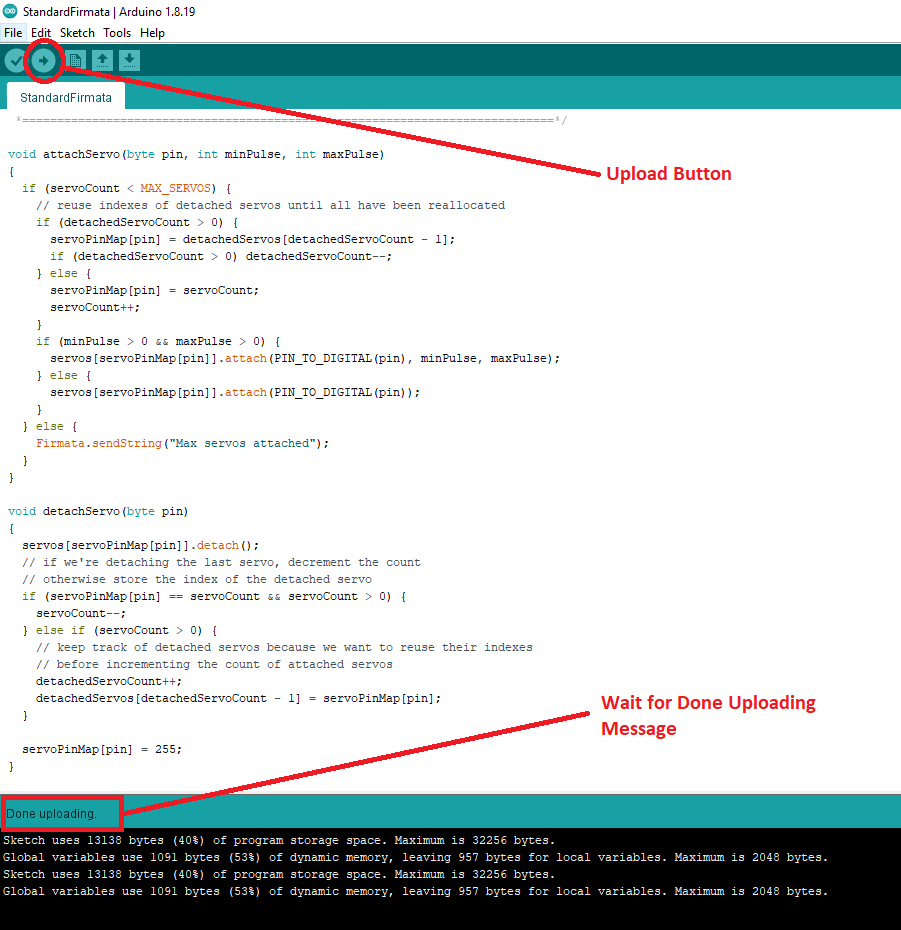Open the Tools menu

click(117, 33)
